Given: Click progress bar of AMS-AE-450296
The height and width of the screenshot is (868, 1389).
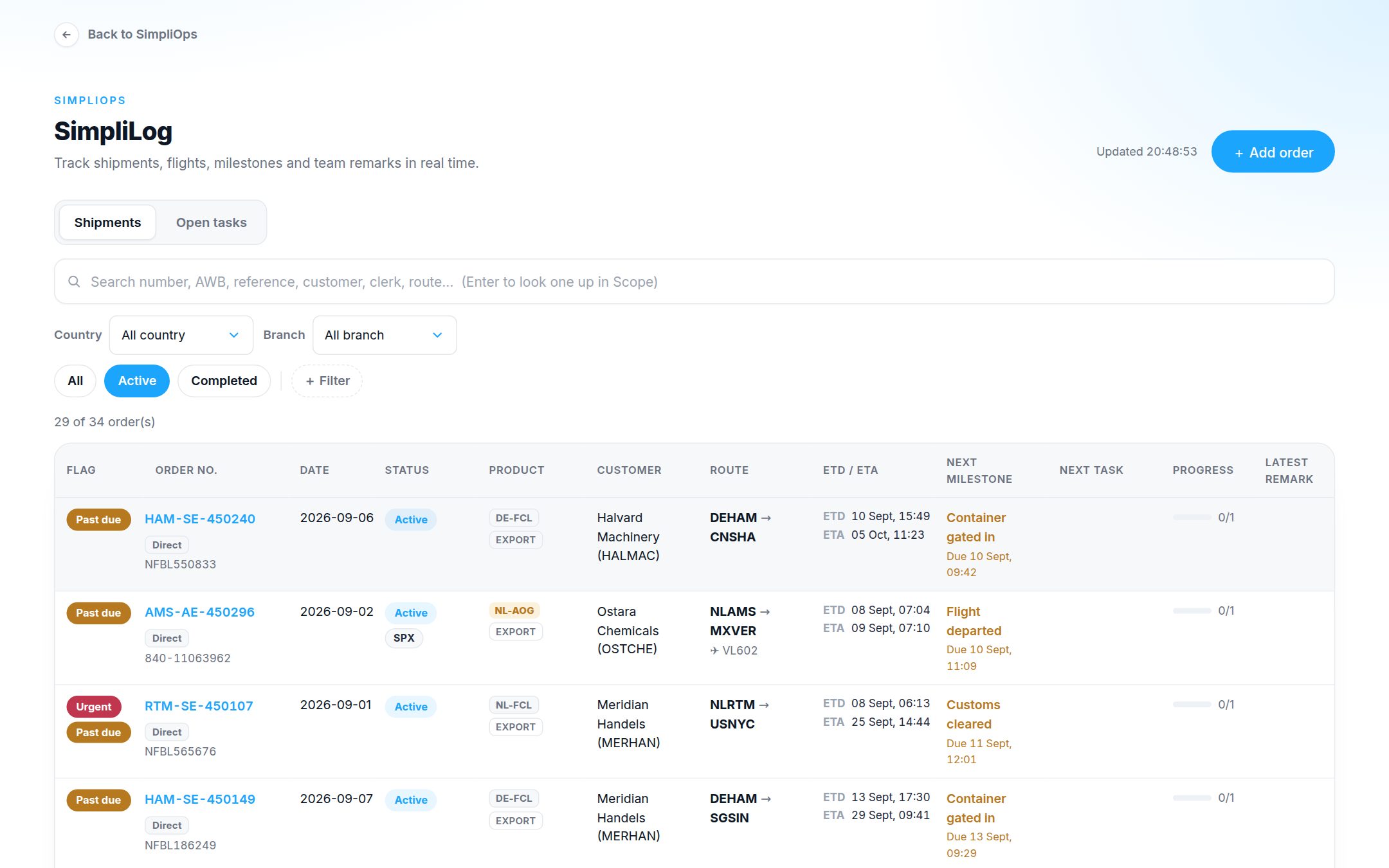Looking at the screenshot, I should pos(1192,611).
